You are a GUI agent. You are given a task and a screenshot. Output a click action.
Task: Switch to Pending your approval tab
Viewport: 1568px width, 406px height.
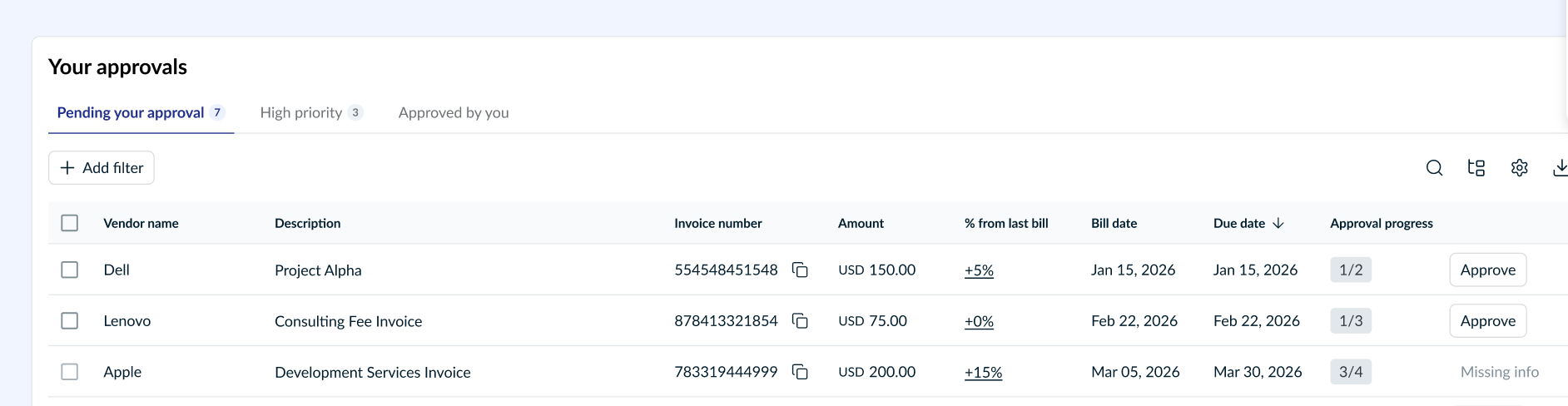tap(141, 112)
